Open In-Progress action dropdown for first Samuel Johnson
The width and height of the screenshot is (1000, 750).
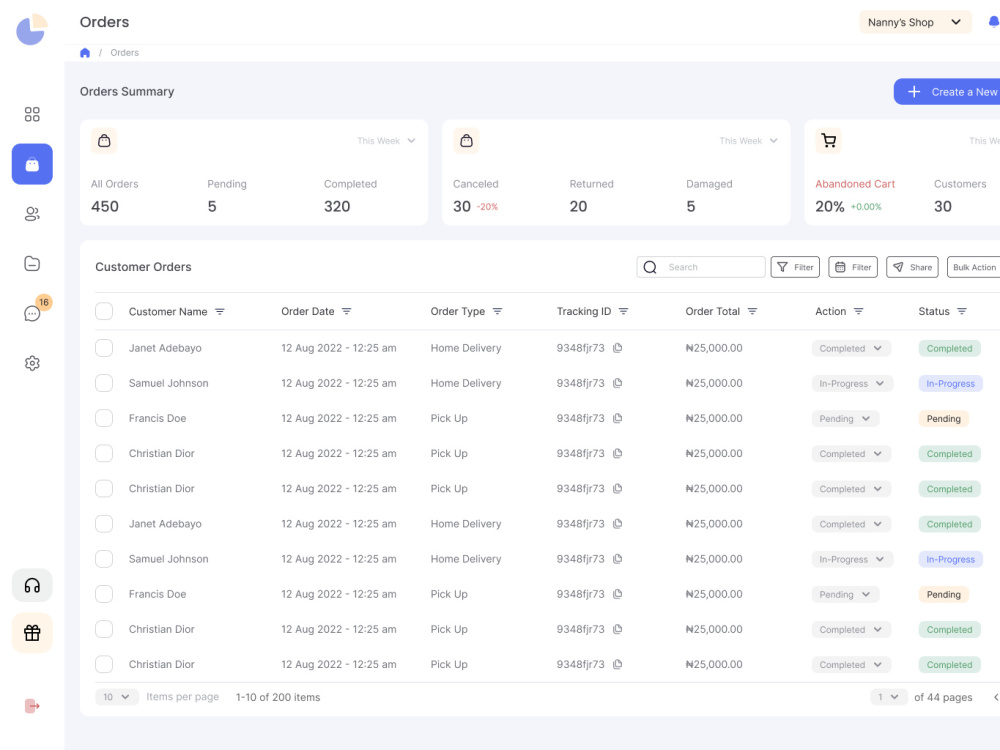(x=852, y=383)
